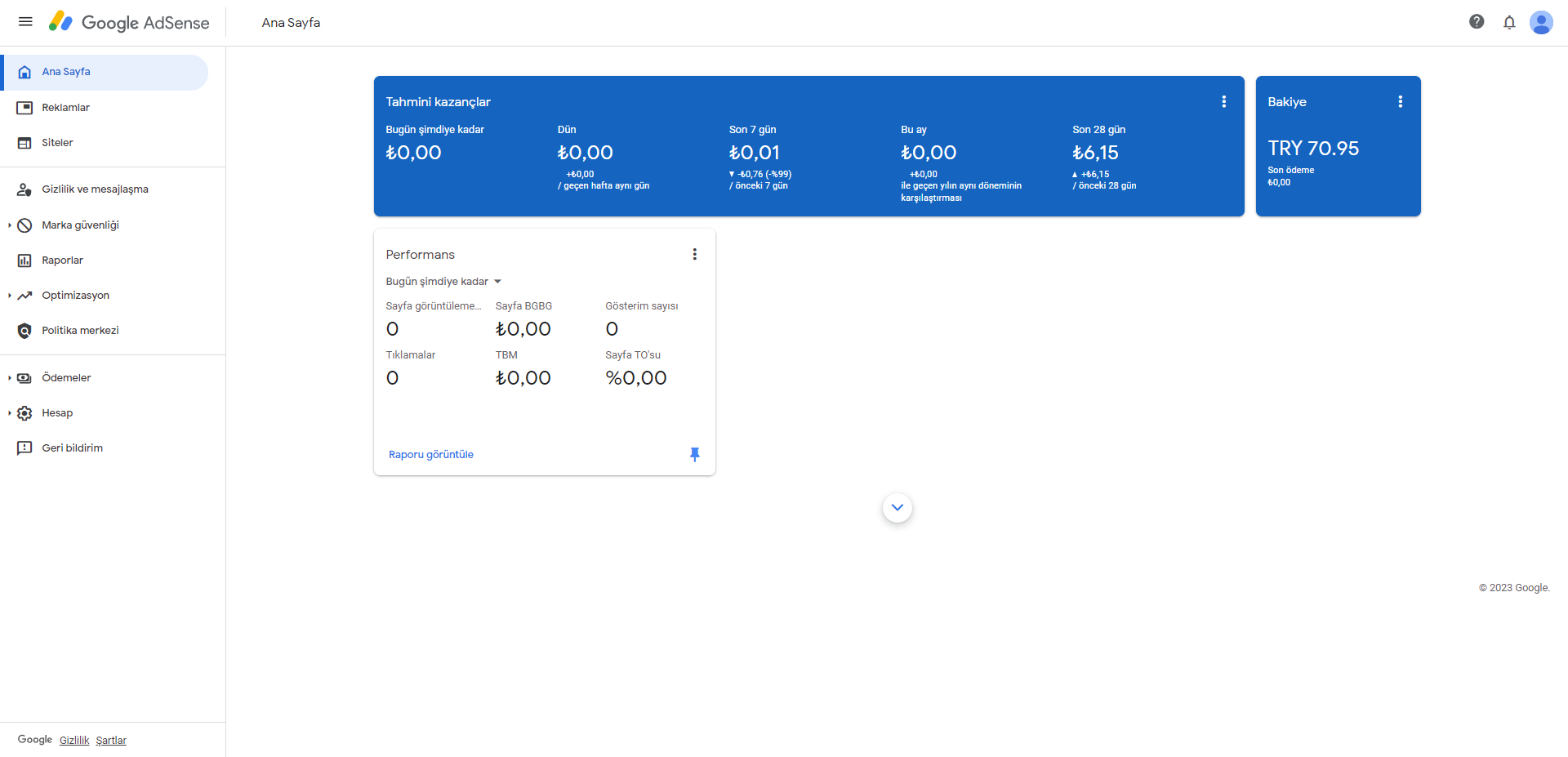Click the Bu ay ₺0,00 value
1568x757 pixels.
coord(929,153)
